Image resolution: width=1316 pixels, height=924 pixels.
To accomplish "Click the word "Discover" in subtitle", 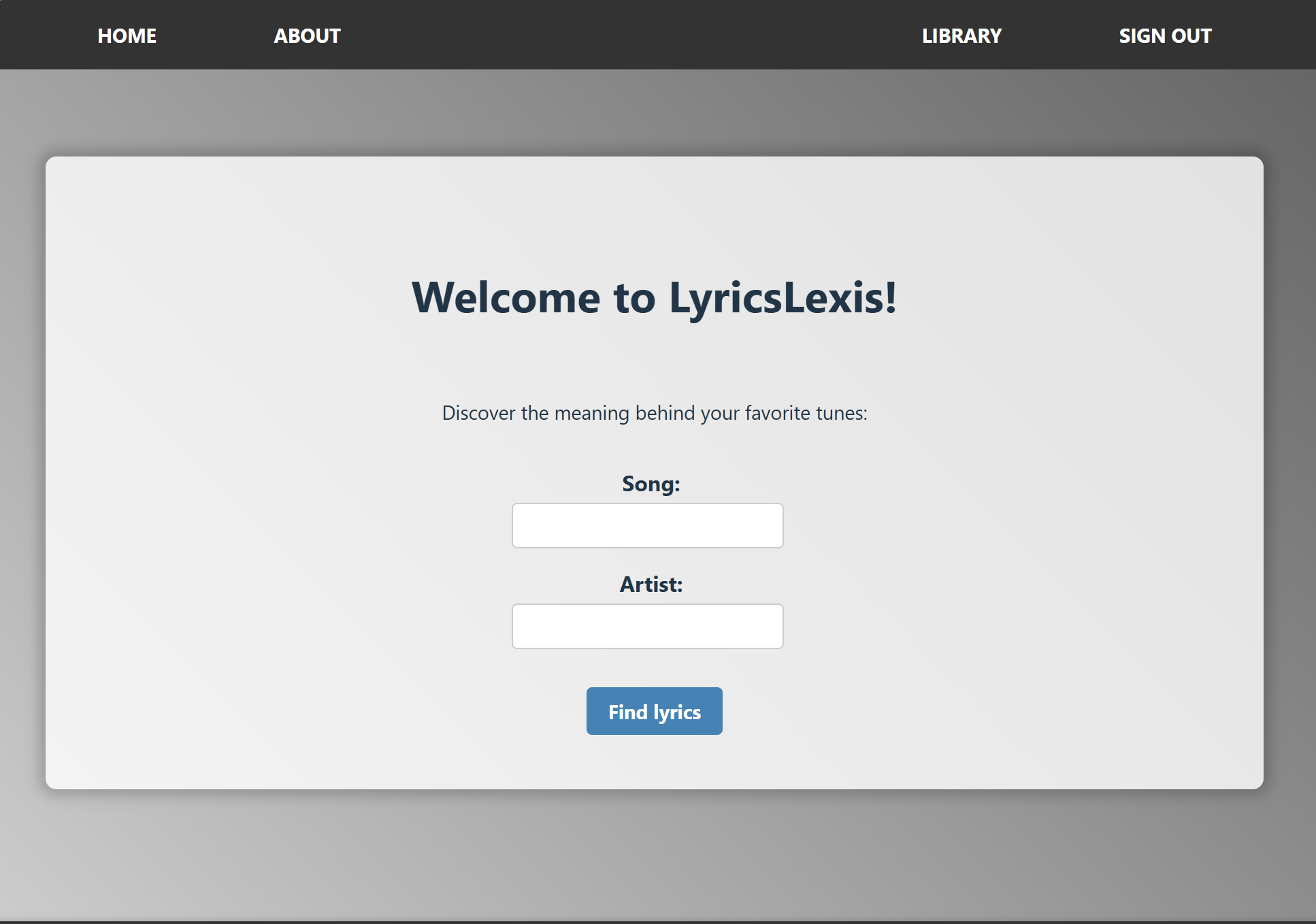I will [478, 413].
